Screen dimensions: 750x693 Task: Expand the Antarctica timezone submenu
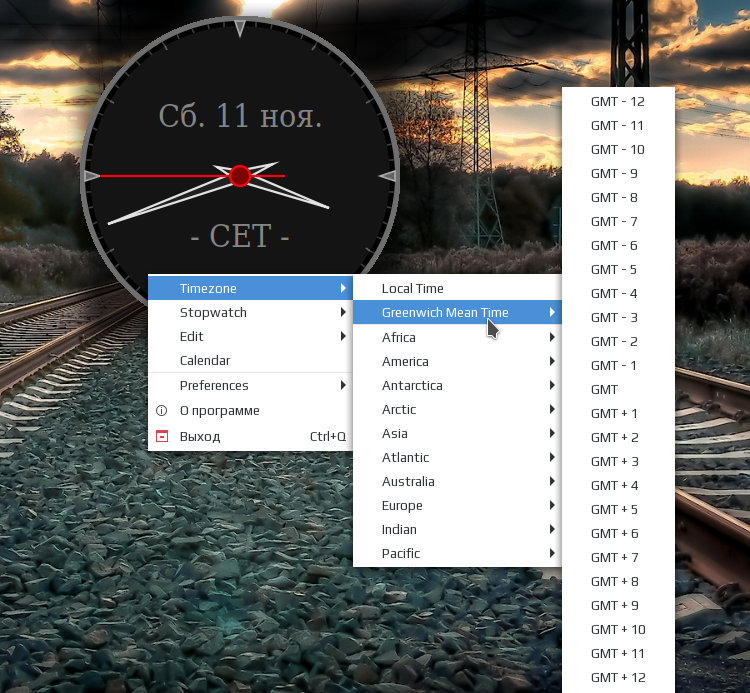tap(457, 385)
